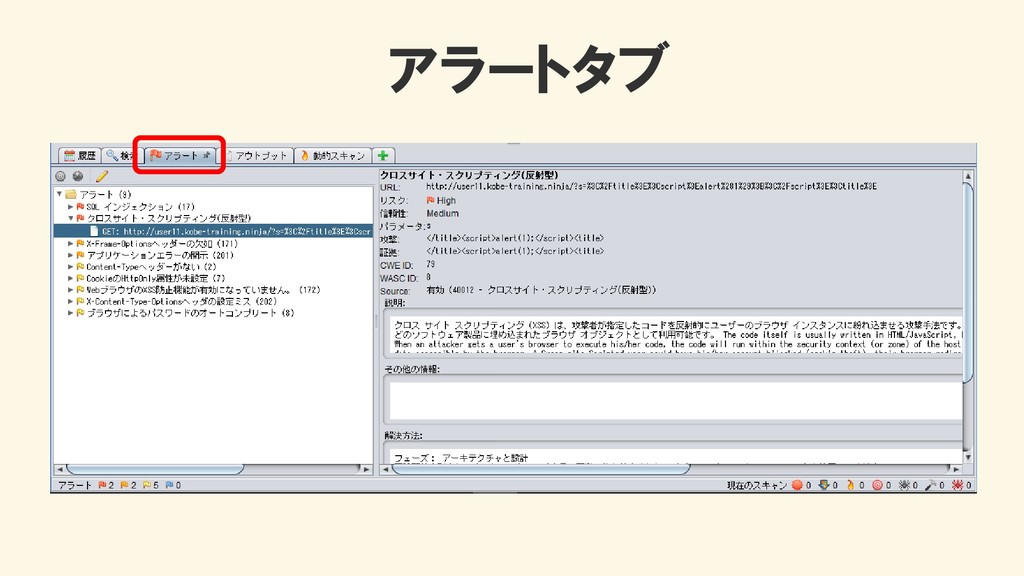The height and width of the screenshot is (576, 1024).
Task: Expand the SQL インジェクション (17) node
Action: point(71,206)
